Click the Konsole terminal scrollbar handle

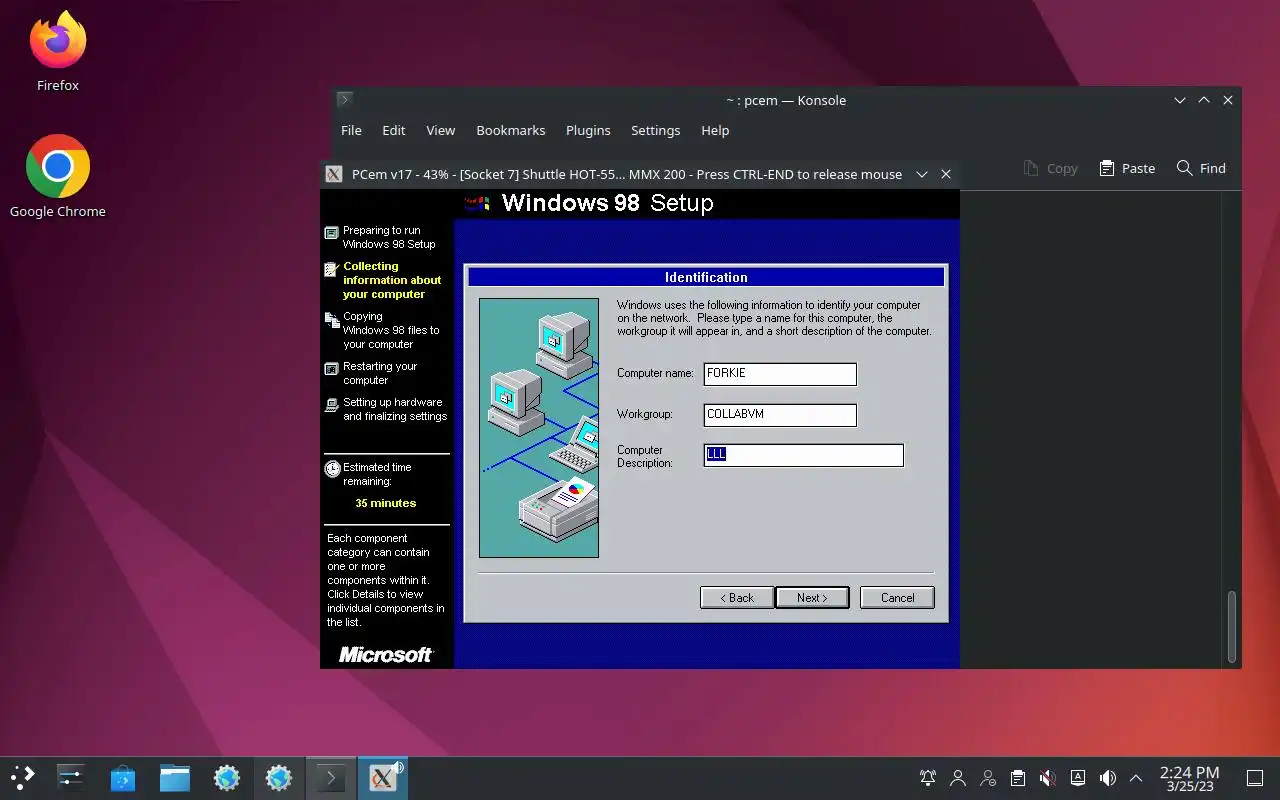pyautogui.click(x=1232, y=626)
